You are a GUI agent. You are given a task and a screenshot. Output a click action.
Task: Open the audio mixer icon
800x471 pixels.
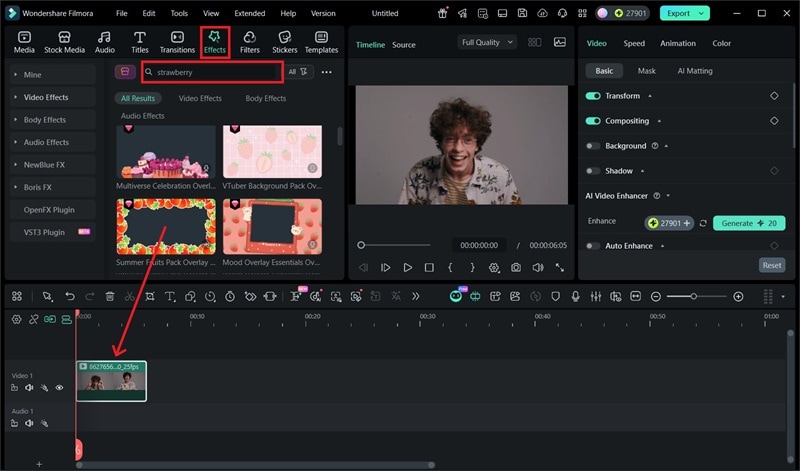click(595, 296)
